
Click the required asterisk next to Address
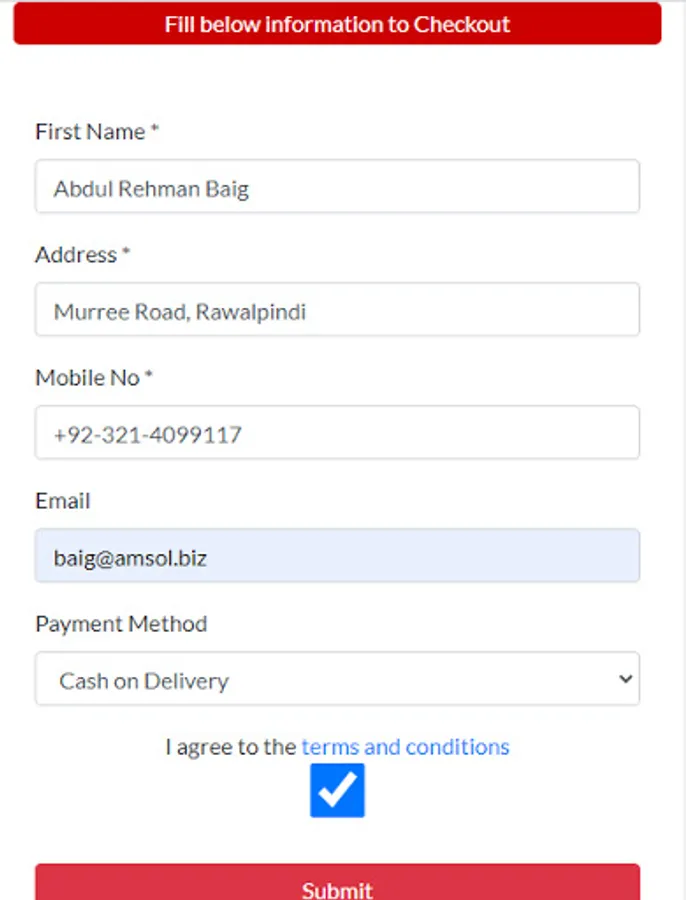tap(127, 253)
